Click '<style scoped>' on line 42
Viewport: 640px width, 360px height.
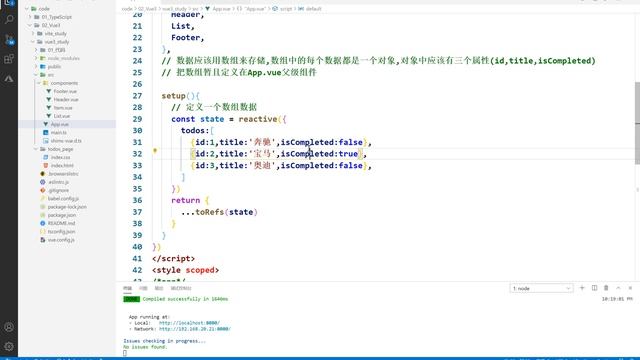point(185,270)
